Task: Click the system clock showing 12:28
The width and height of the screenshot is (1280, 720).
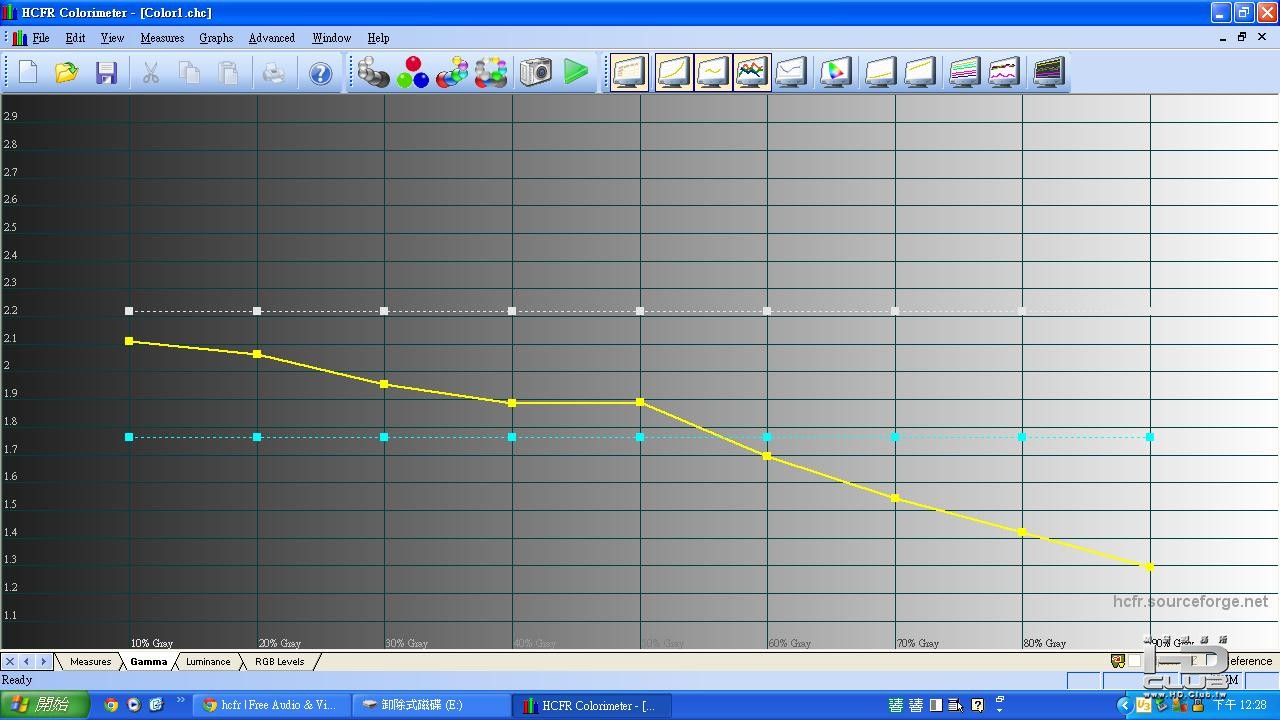Action: pos(1240,705)
